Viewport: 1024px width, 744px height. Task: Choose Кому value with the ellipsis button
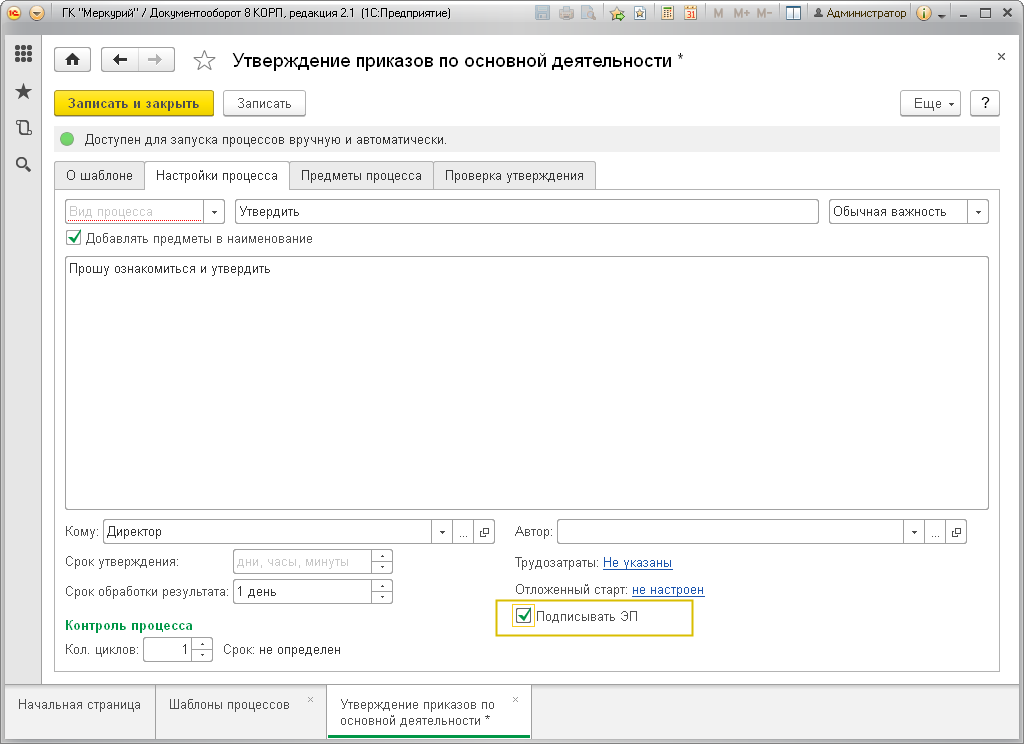(x=463, y=532)
